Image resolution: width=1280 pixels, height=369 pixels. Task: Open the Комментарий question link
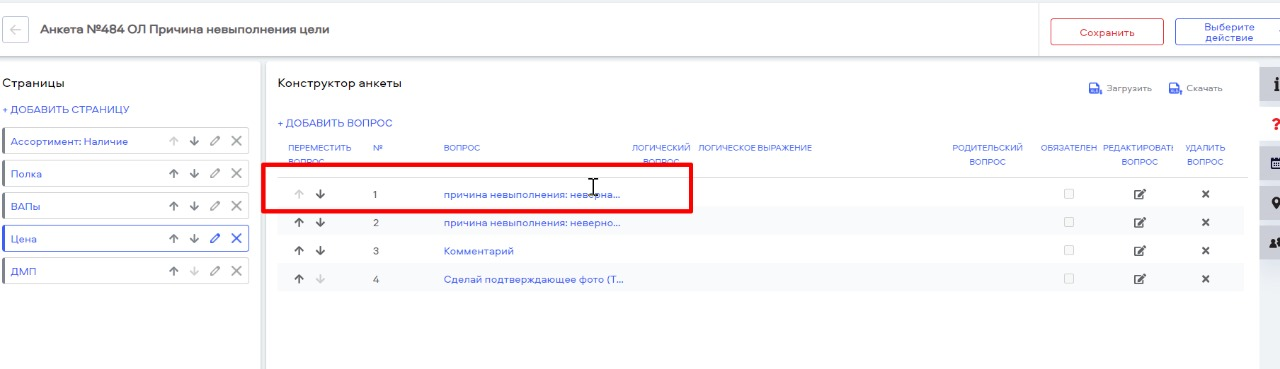478,251
